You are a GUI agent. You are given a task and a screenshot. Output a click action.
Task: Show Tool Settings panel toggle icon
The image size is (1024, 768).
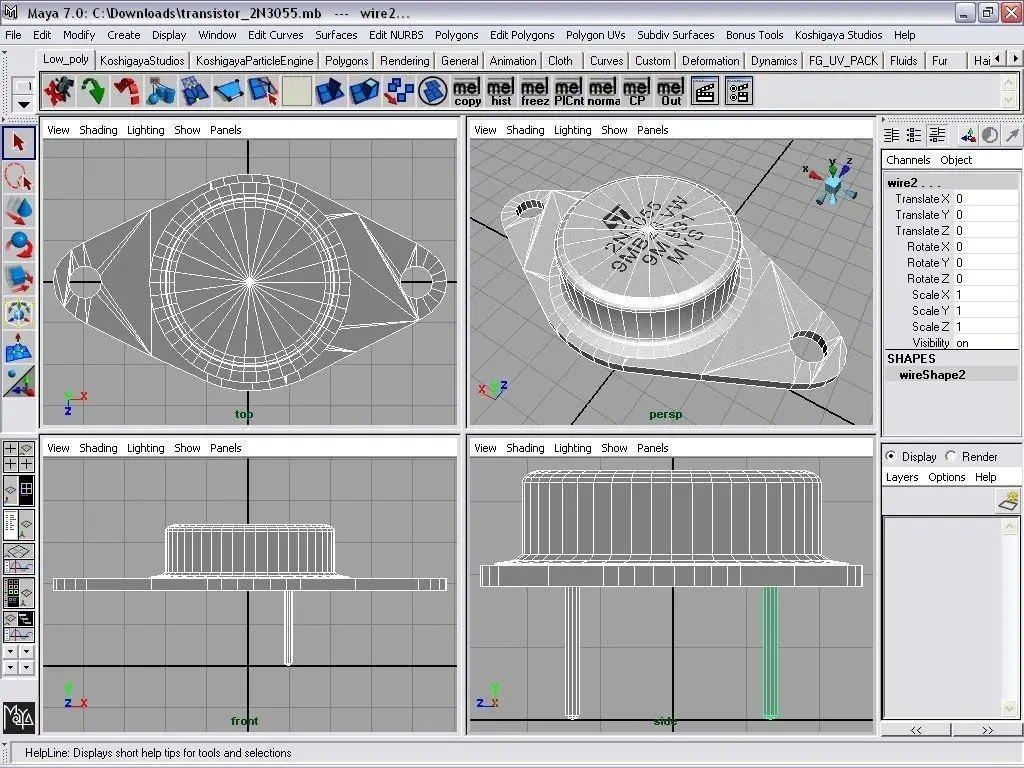coord(914,135)
